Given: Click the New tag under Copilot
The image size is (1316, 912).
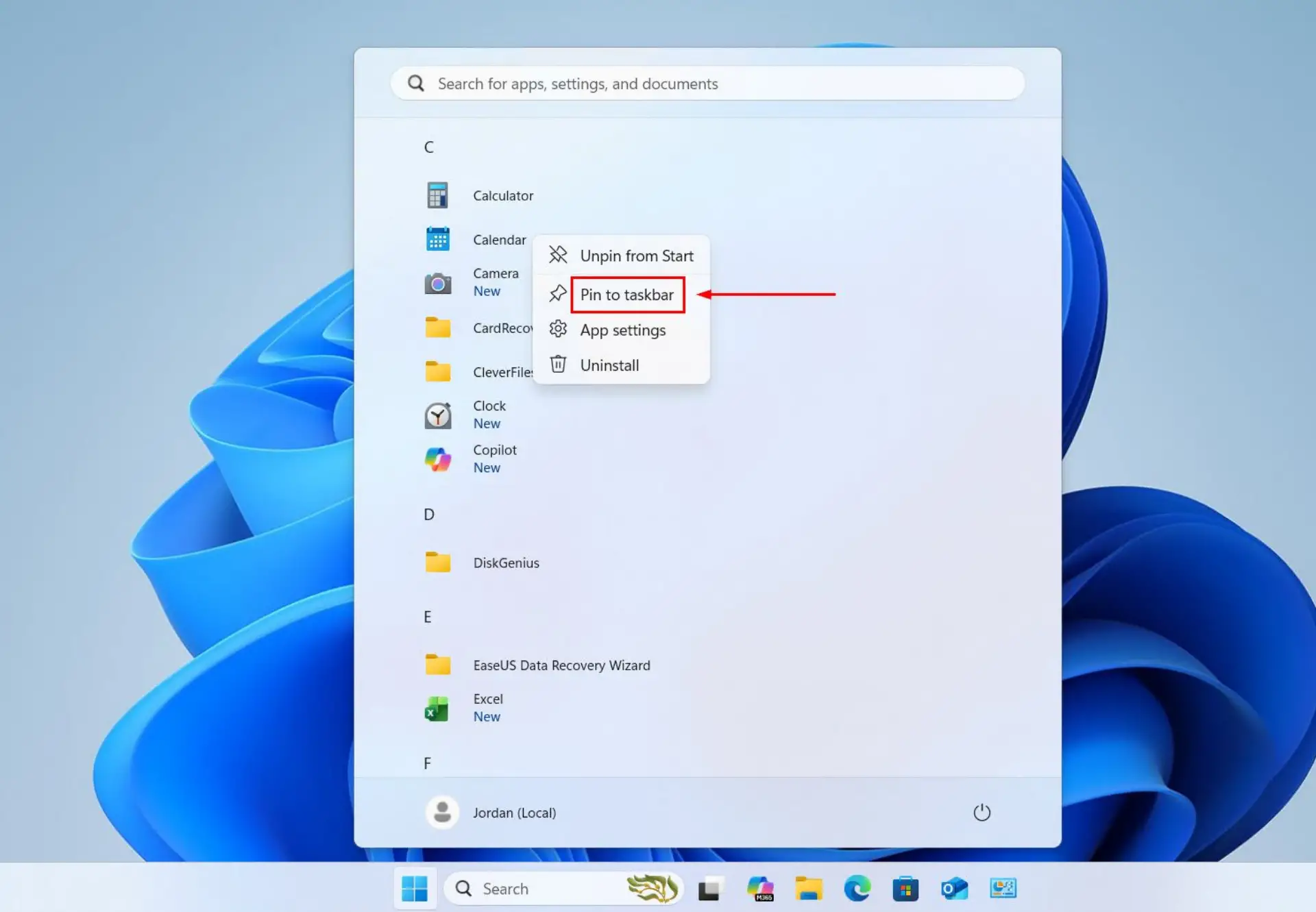Looking at the screenshot, I should click(487, 467).
